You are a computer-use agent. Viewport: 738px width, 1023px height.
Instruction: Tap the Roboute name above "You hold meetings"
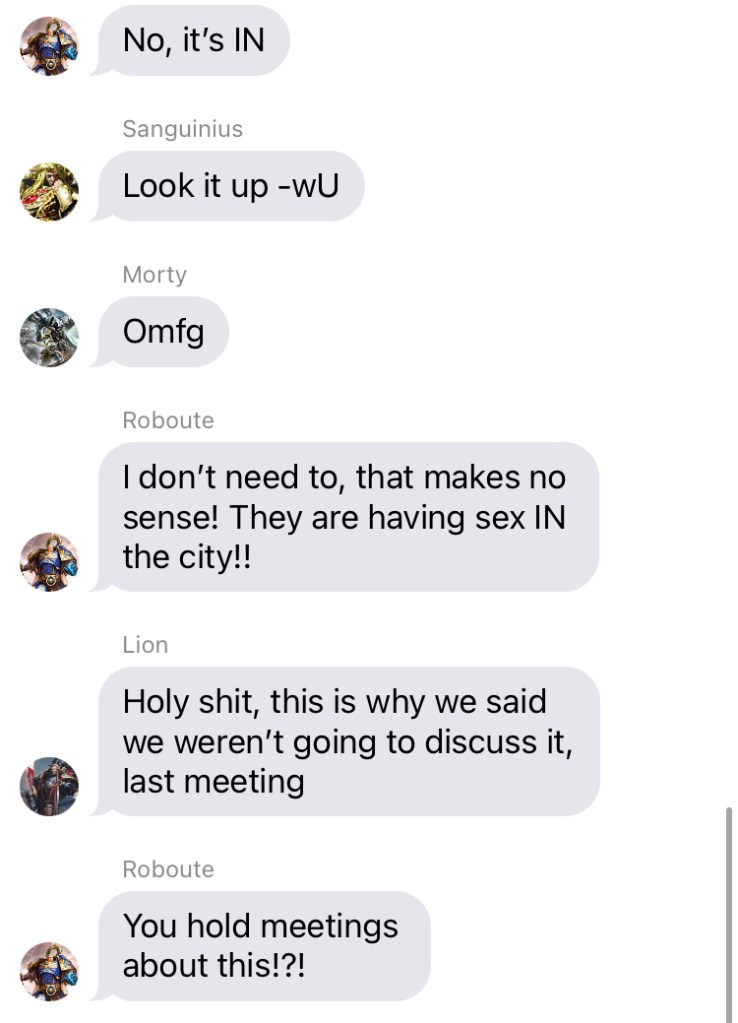(x=168, y=869)
